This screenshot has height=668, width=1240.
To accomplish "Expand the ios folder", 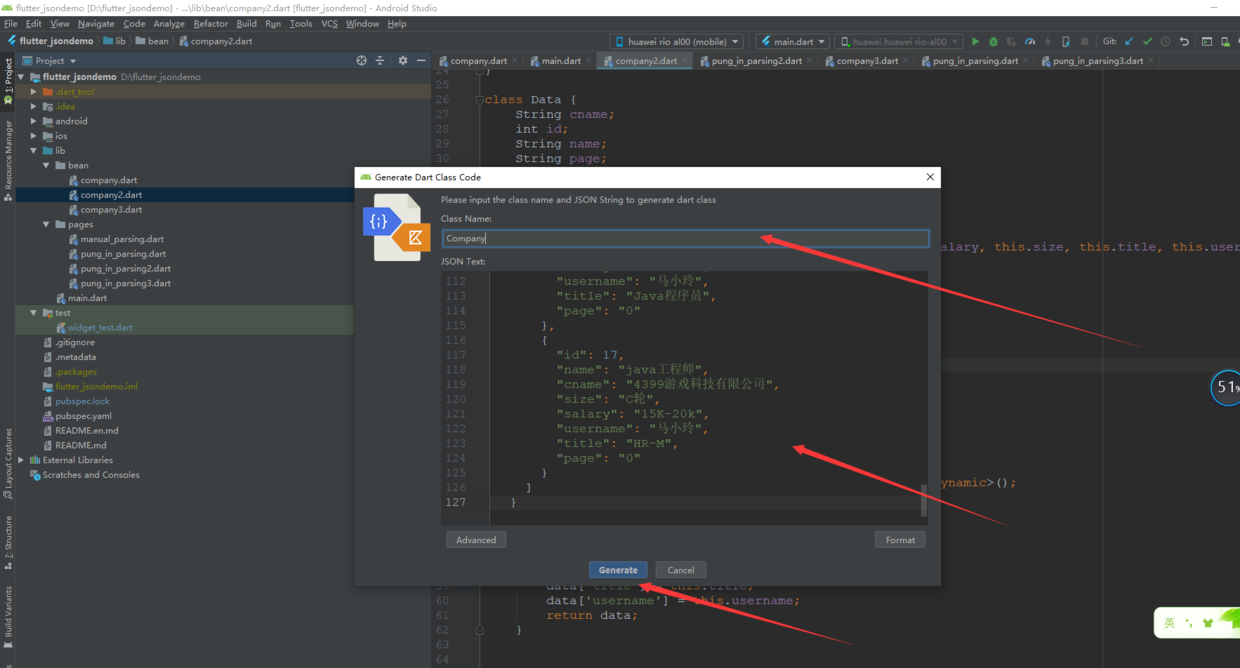I will coord(34,136).
